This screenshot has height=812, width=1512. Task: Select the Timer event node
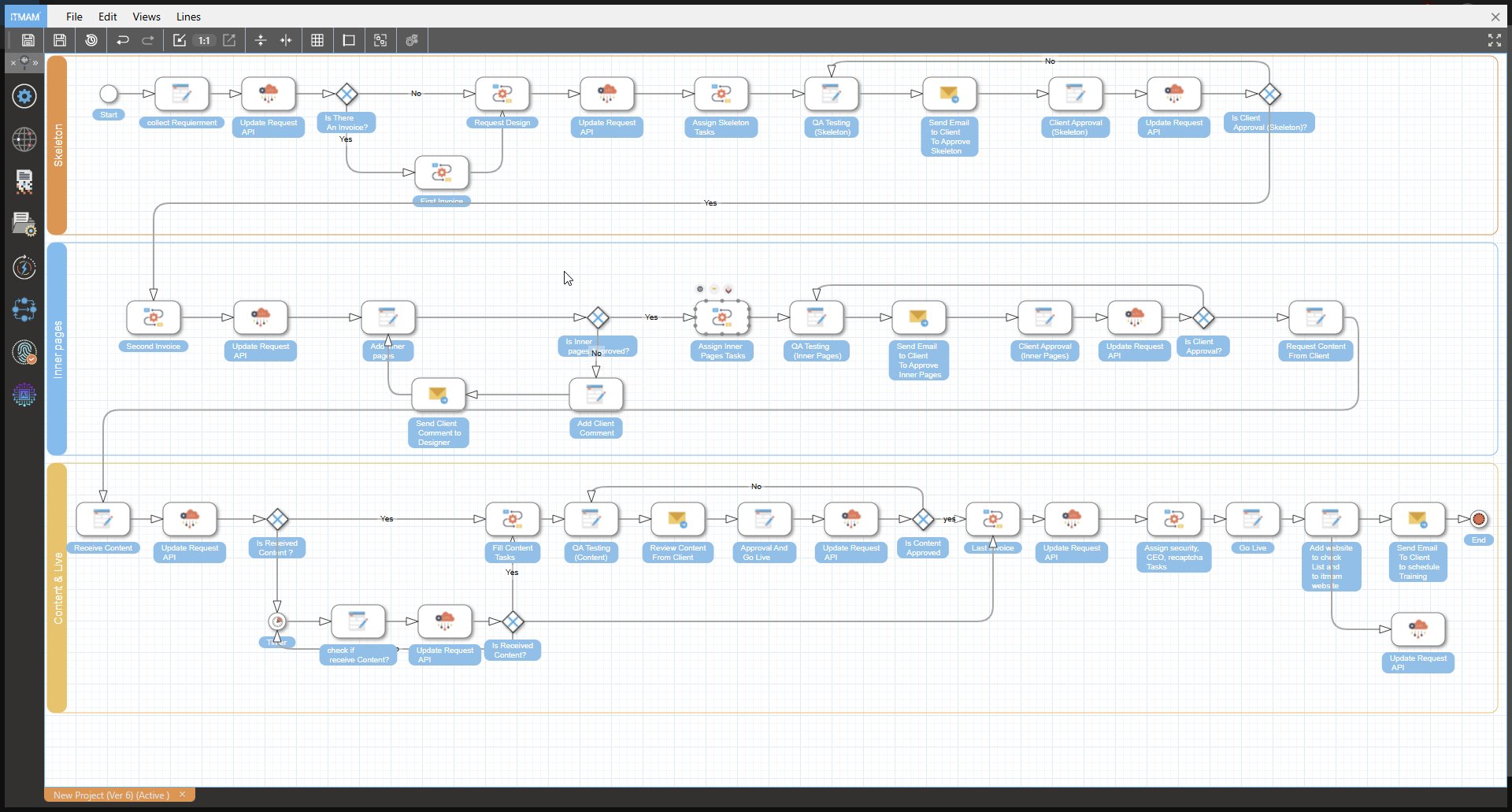pyautogui.click(x=277, y=621)
